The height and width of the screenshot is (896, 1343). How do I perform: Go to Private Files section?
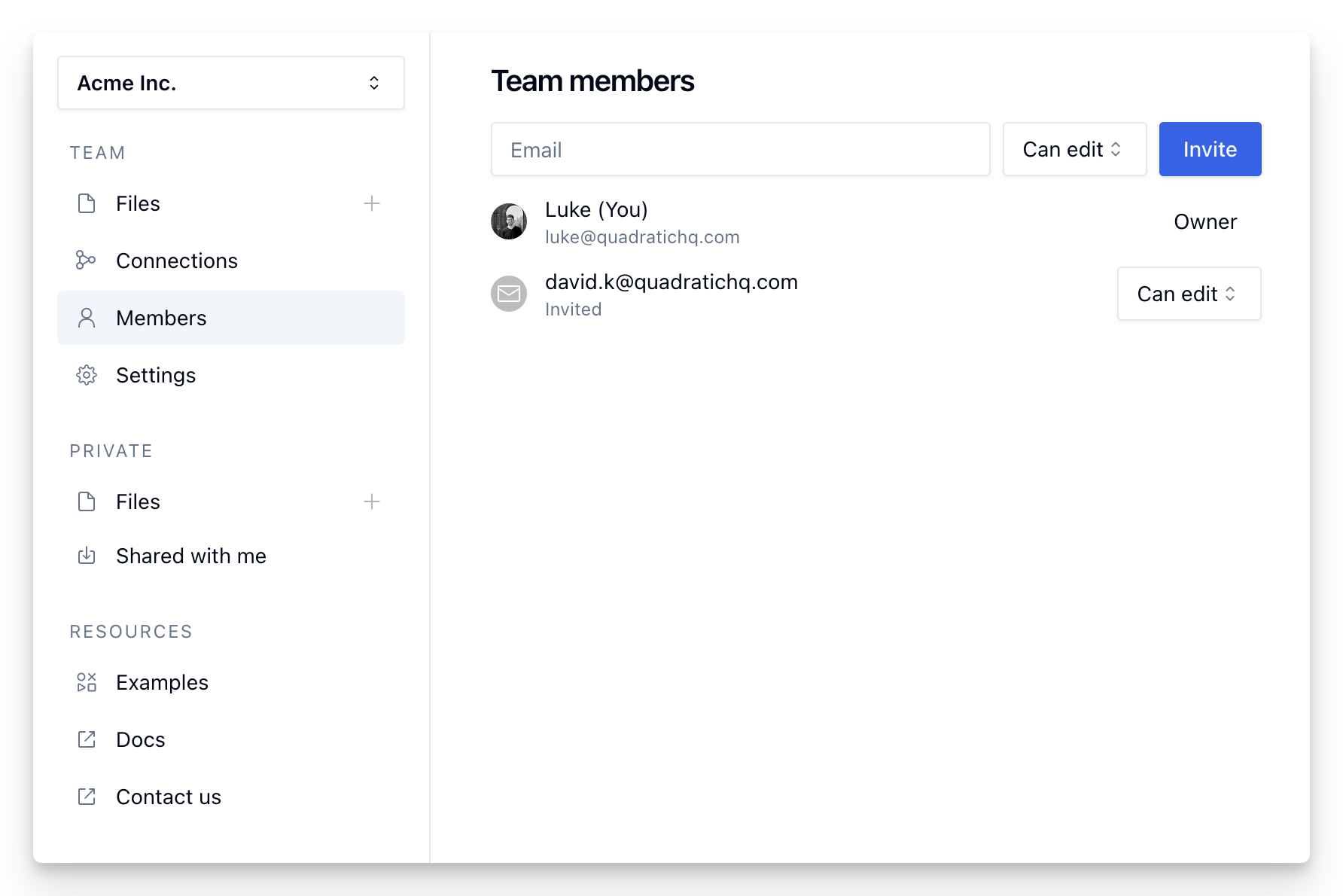[x=139, y=501]
